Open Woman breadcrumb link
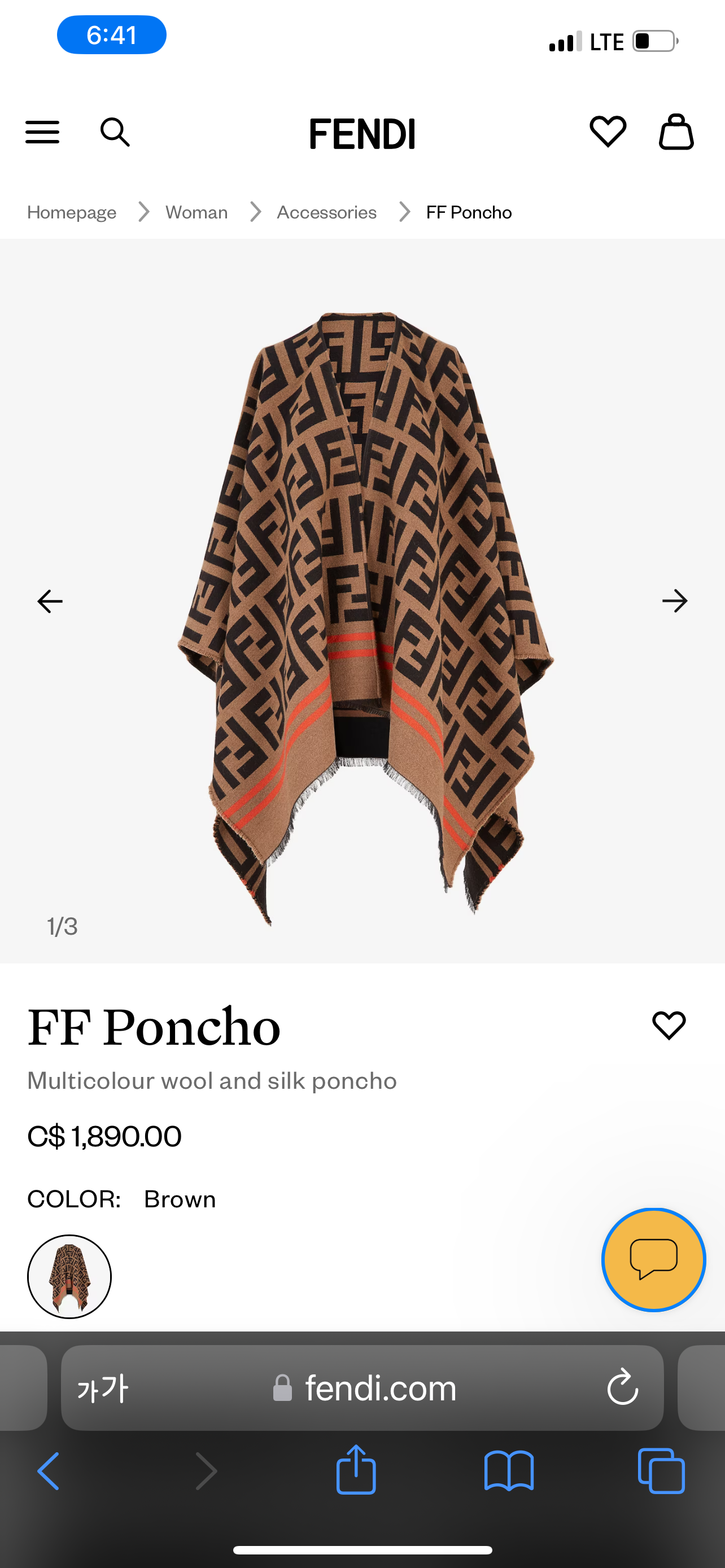Screen dimensions: 725x1568 [x=196, y=212]
